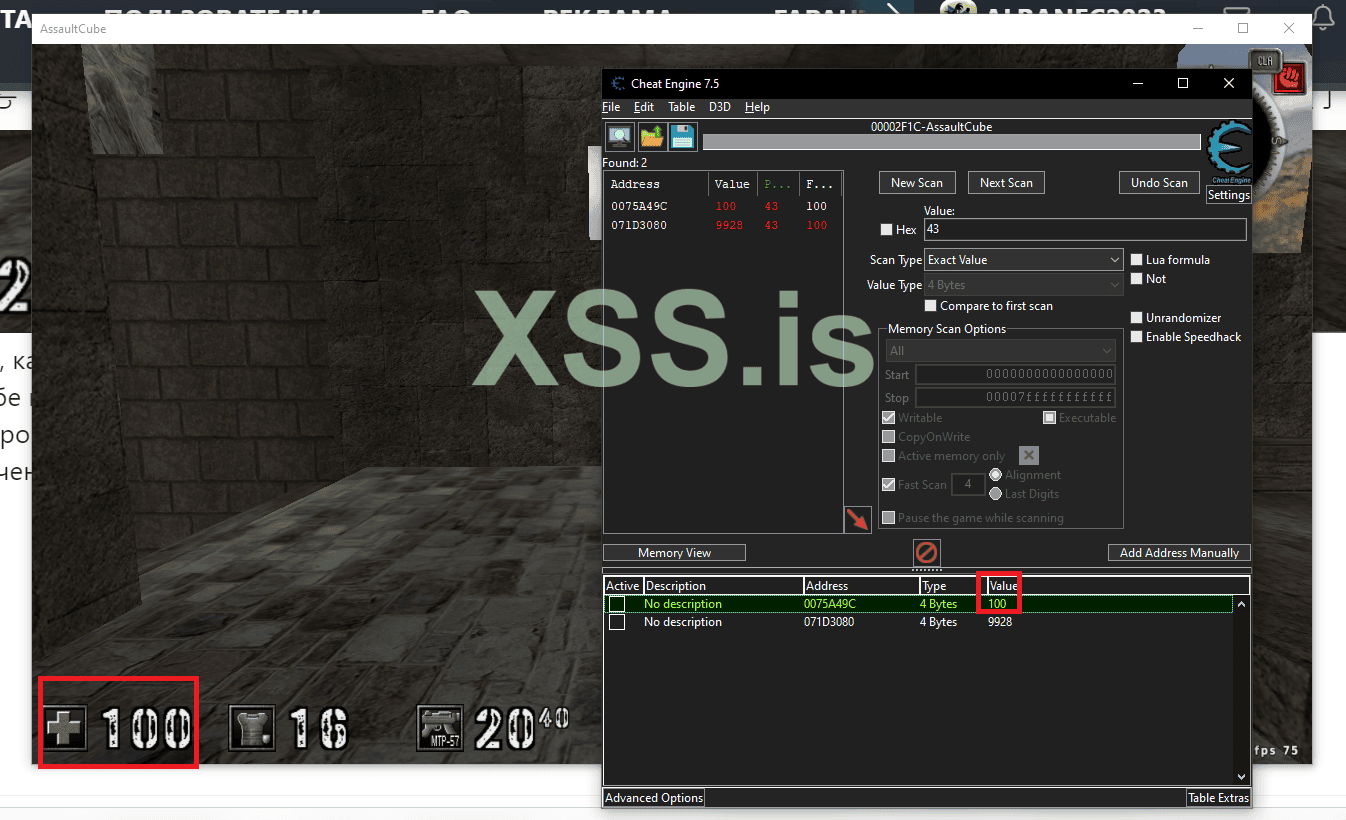Click the memory scan Start address field
Image resolution: width=1346 pixels, height=820 pixels.
tap(1015, 375)
